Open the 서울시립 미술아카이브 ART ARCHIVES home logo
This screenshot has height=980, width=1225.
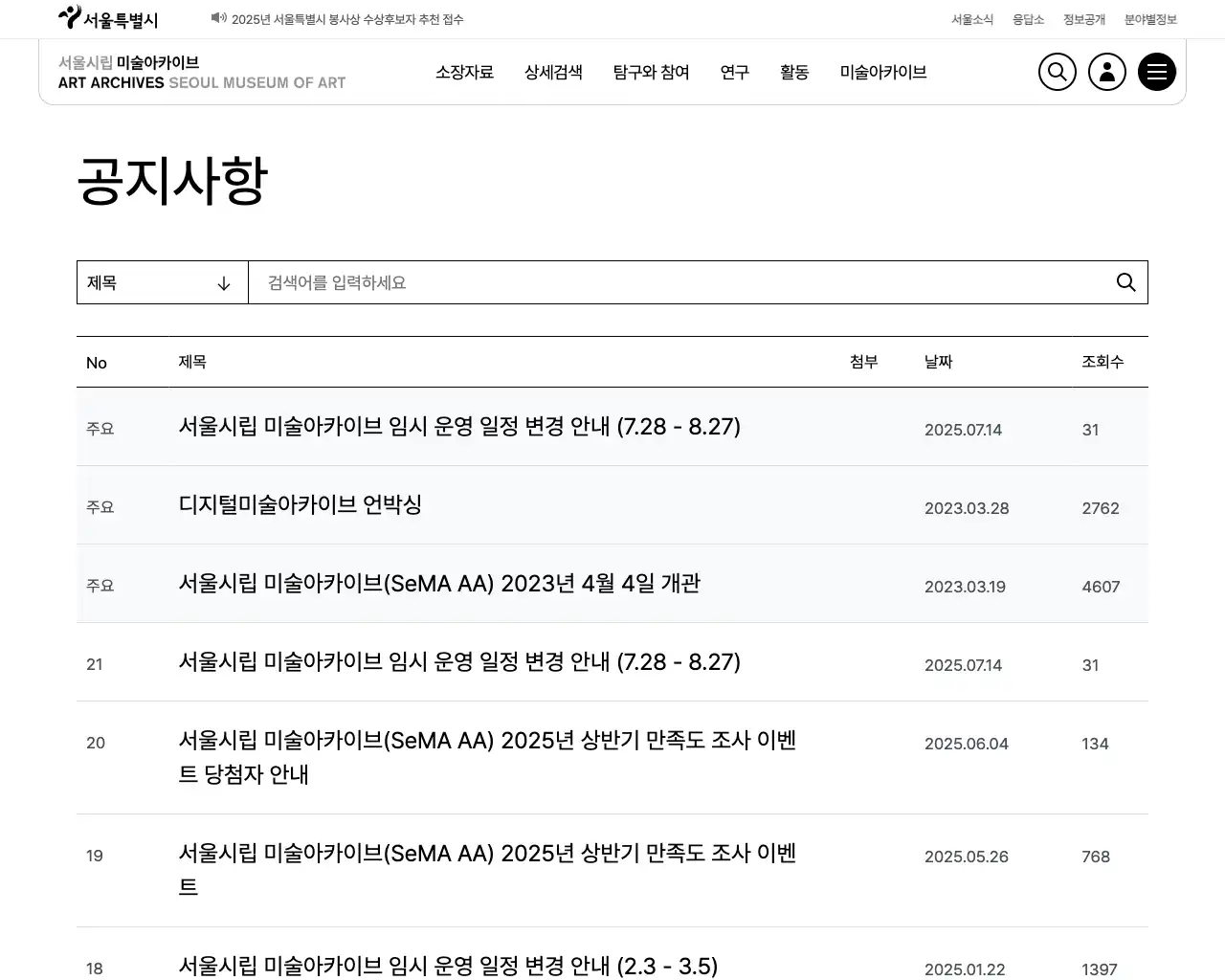[x=202, y=73]
